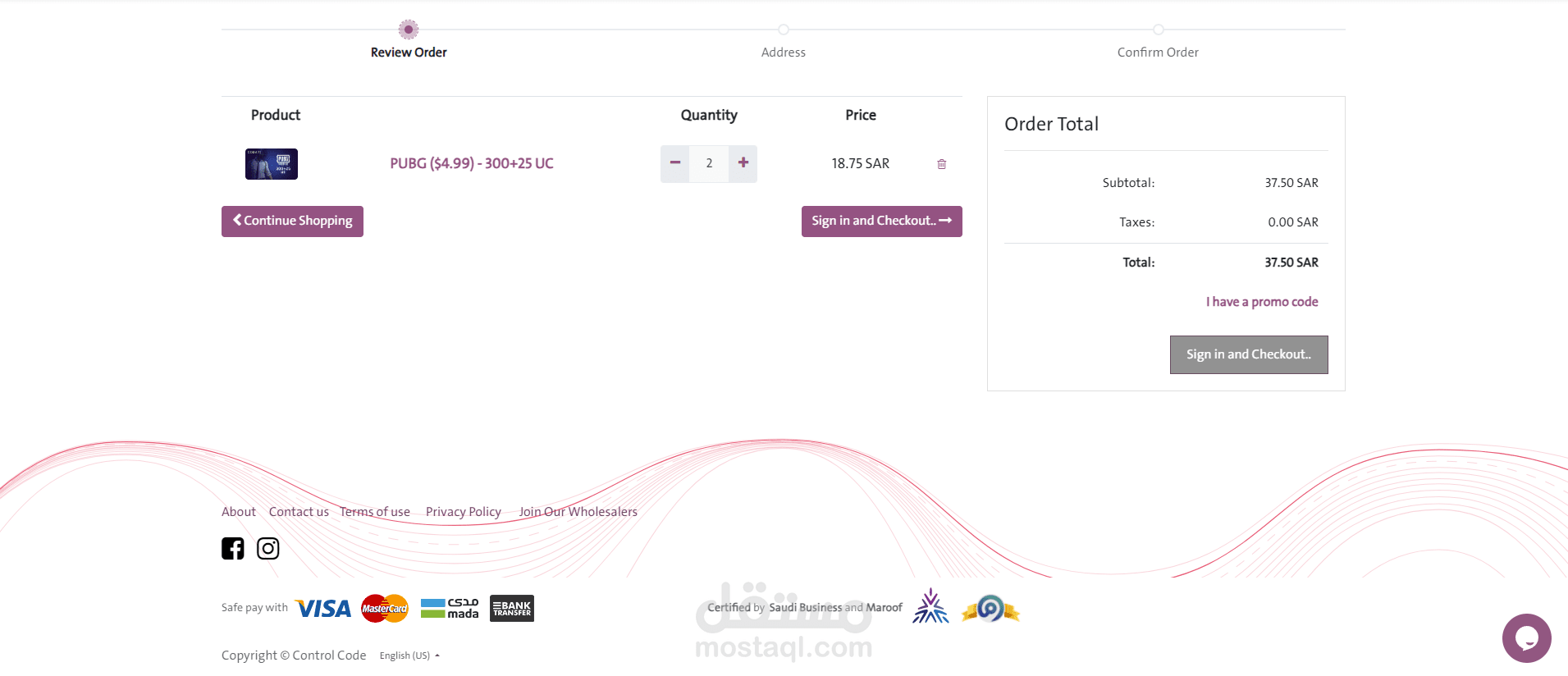The width and height of the screenshot is (1568, 676).
Task: Open the Facebook social icon
Action: (233, 548)
